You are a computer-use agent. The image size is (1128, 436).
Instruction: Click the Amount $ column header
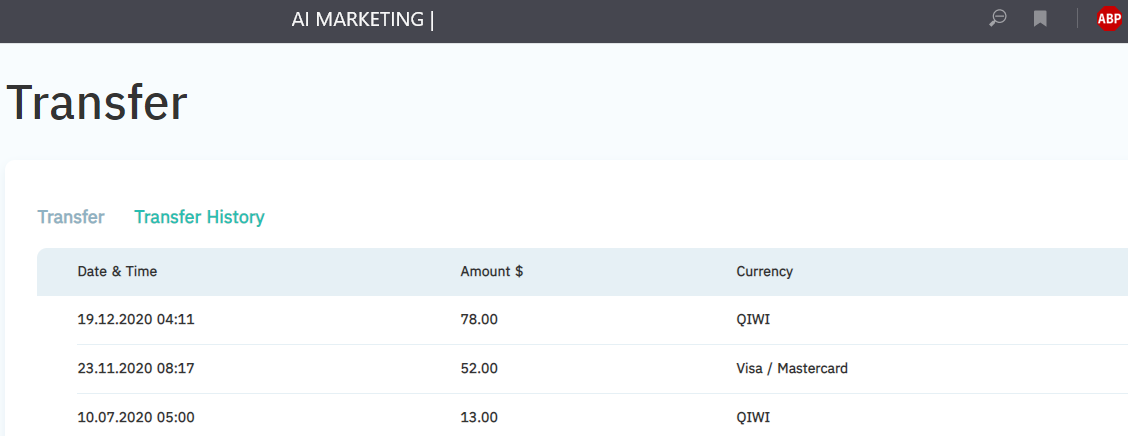[x=491, y=271]
